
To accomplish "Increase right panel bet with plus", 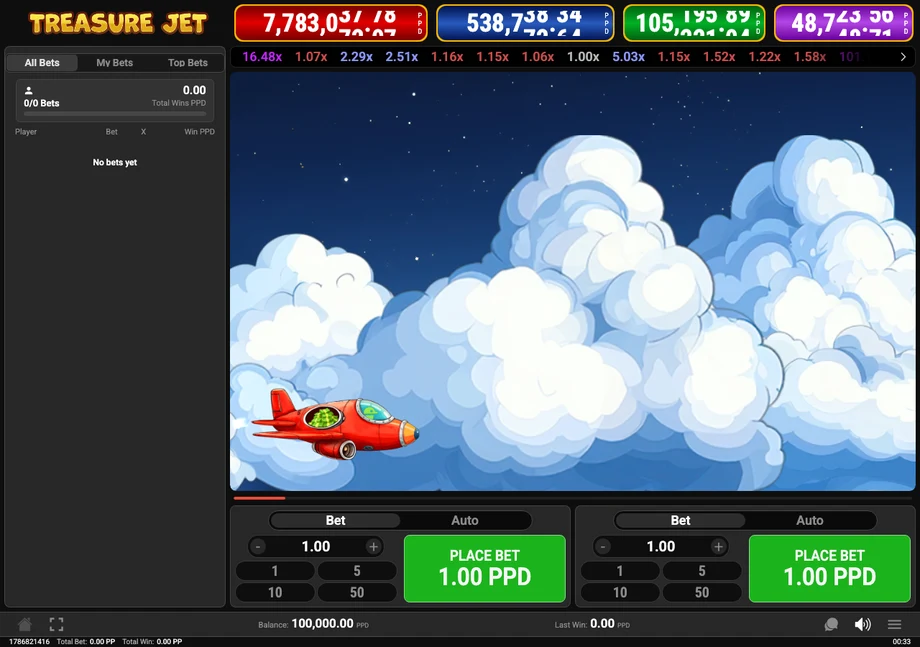I will 718,547.
